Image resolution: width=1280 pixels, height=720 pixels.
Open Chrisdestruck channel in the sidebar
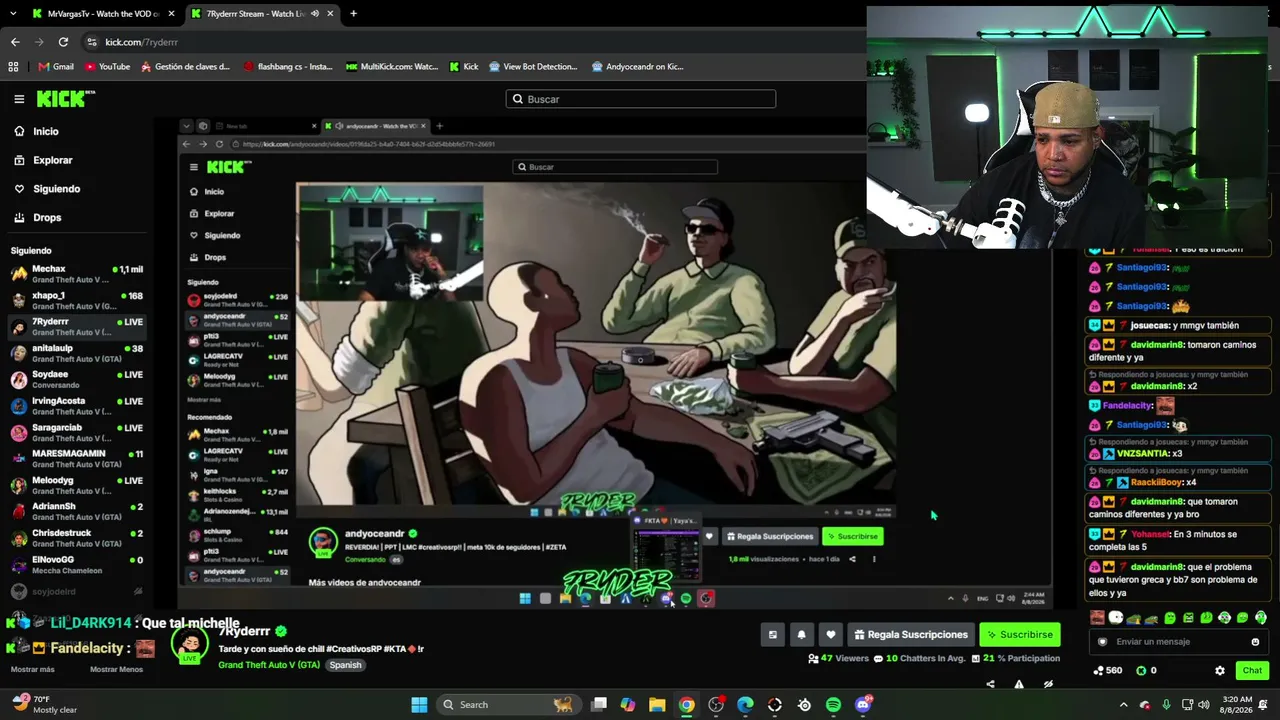pyautogui.click(x=77, y=539)
